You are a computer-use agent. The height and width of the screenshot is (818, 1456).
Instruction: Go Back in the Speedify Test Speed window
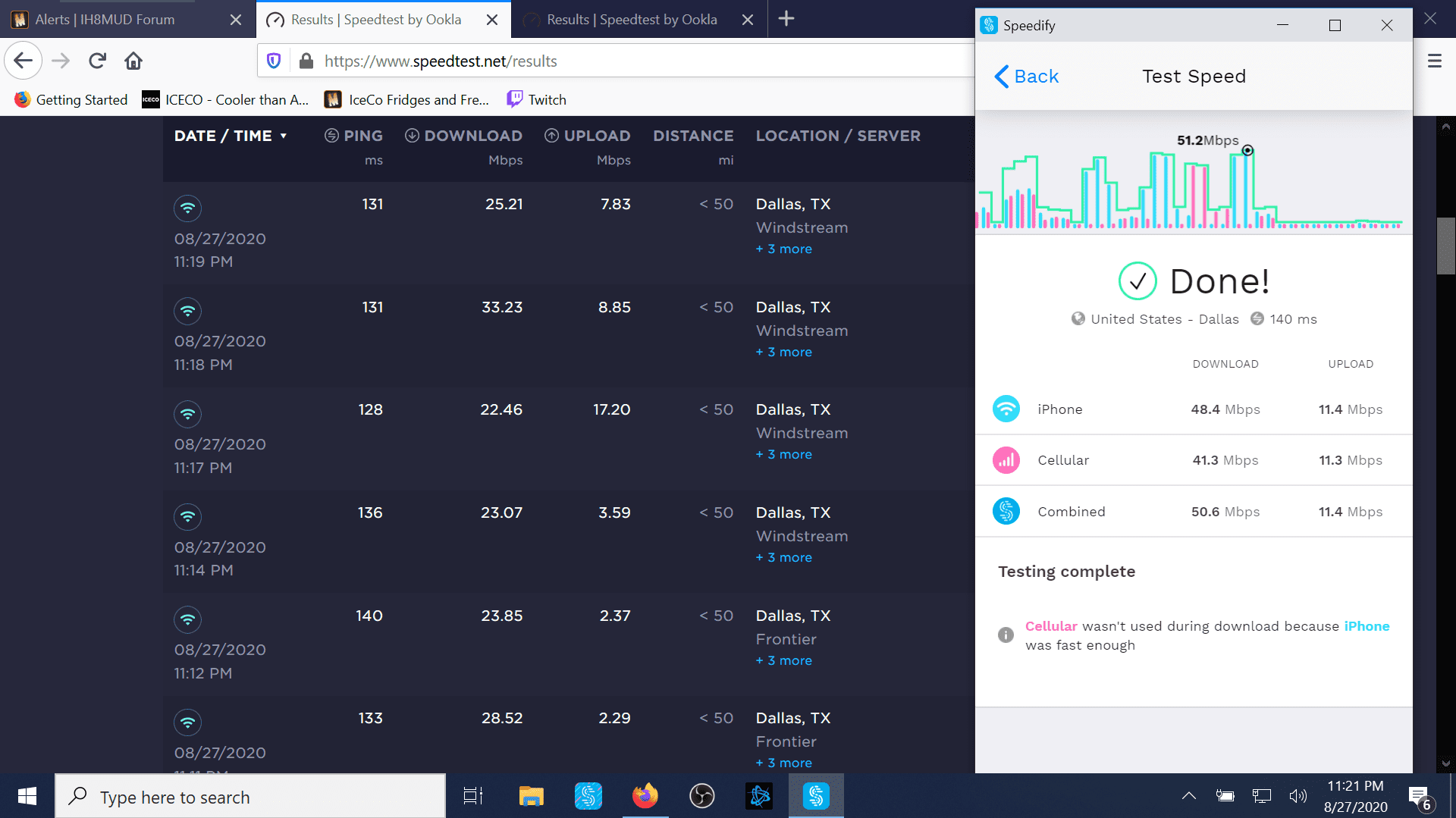[x=1026, y=77]
